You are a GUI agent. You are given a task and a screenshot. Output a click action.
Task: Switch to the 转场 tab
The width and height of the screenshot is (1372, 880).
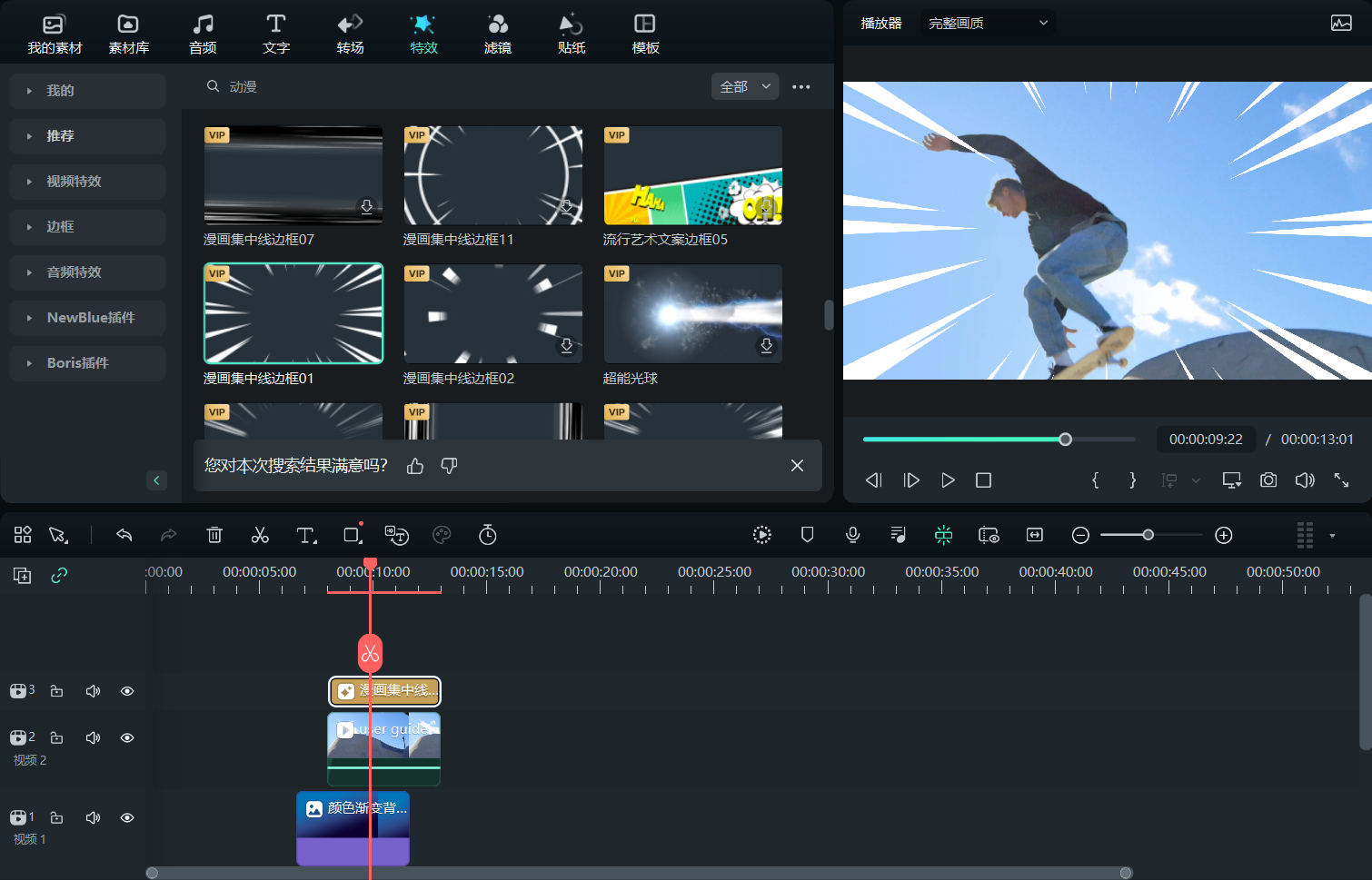[350, 34]
